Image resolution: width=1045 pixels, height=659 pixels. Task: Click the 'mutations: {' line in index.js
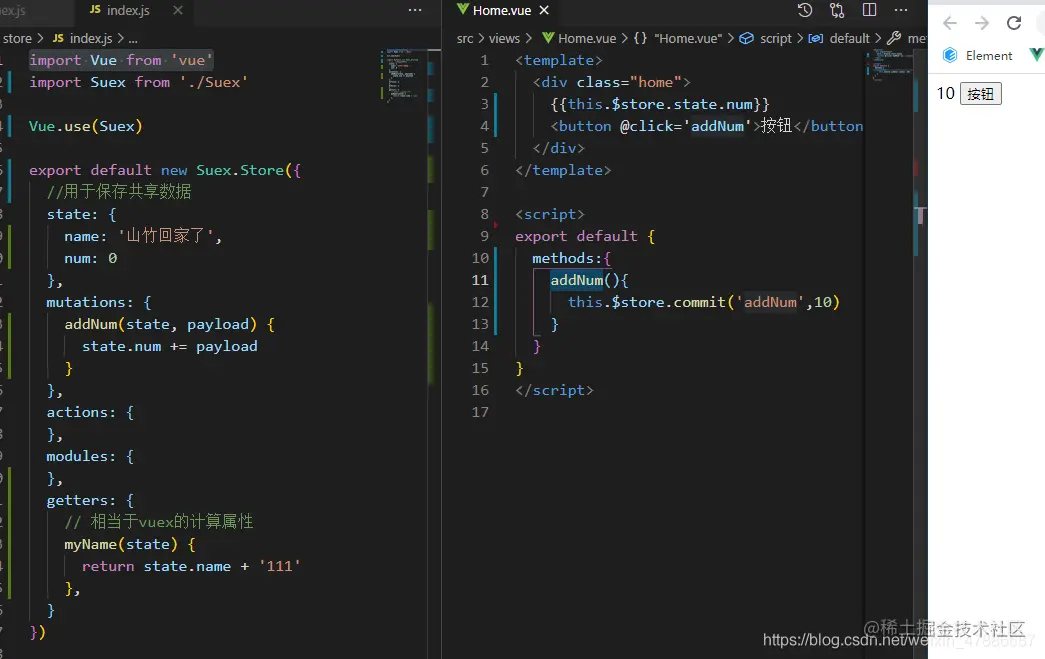point(99,302)
